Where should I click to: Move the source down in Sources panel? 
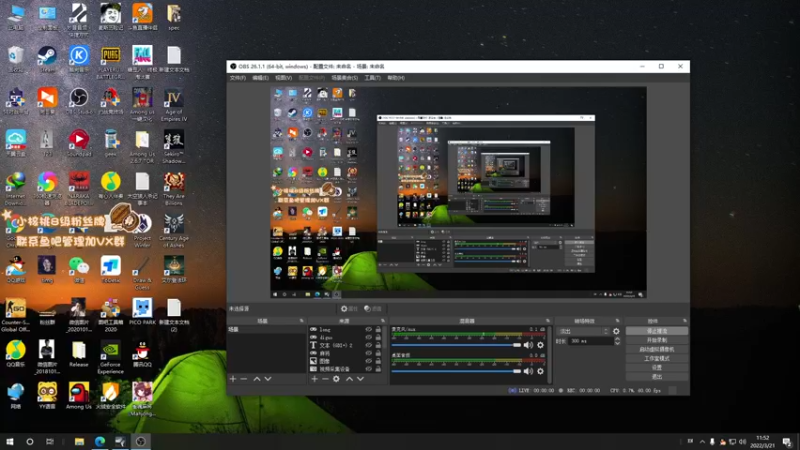click(x=360, y=379)
